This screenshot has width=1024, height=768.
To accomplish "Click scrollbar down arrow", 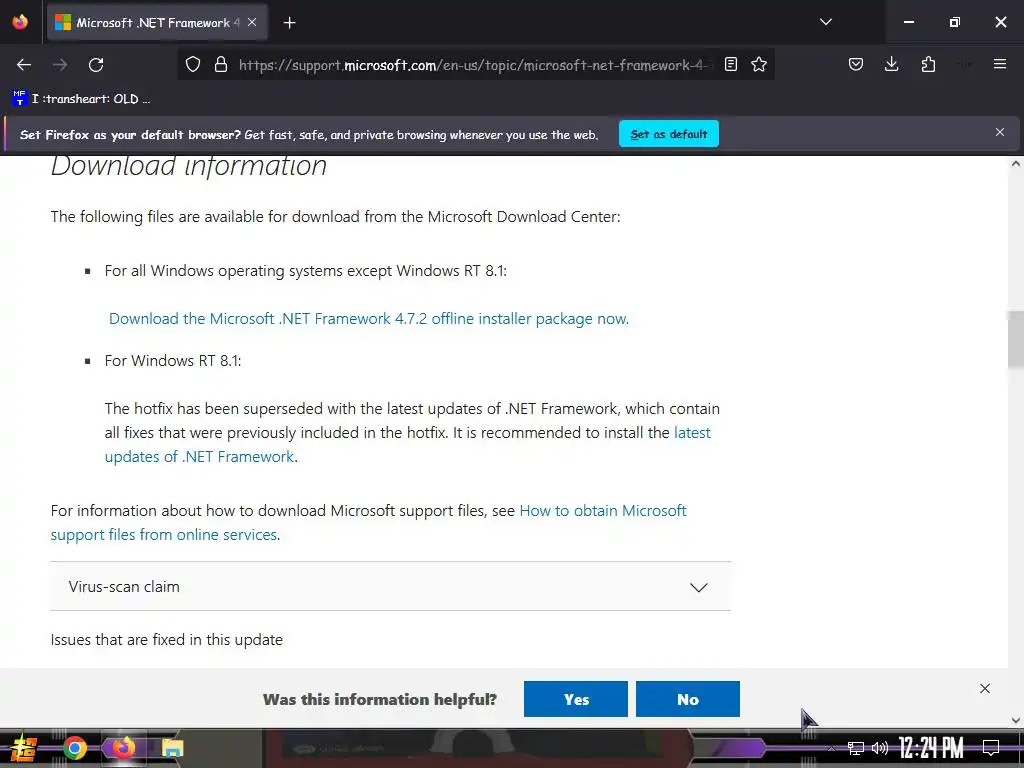I will coord(1016,720).
